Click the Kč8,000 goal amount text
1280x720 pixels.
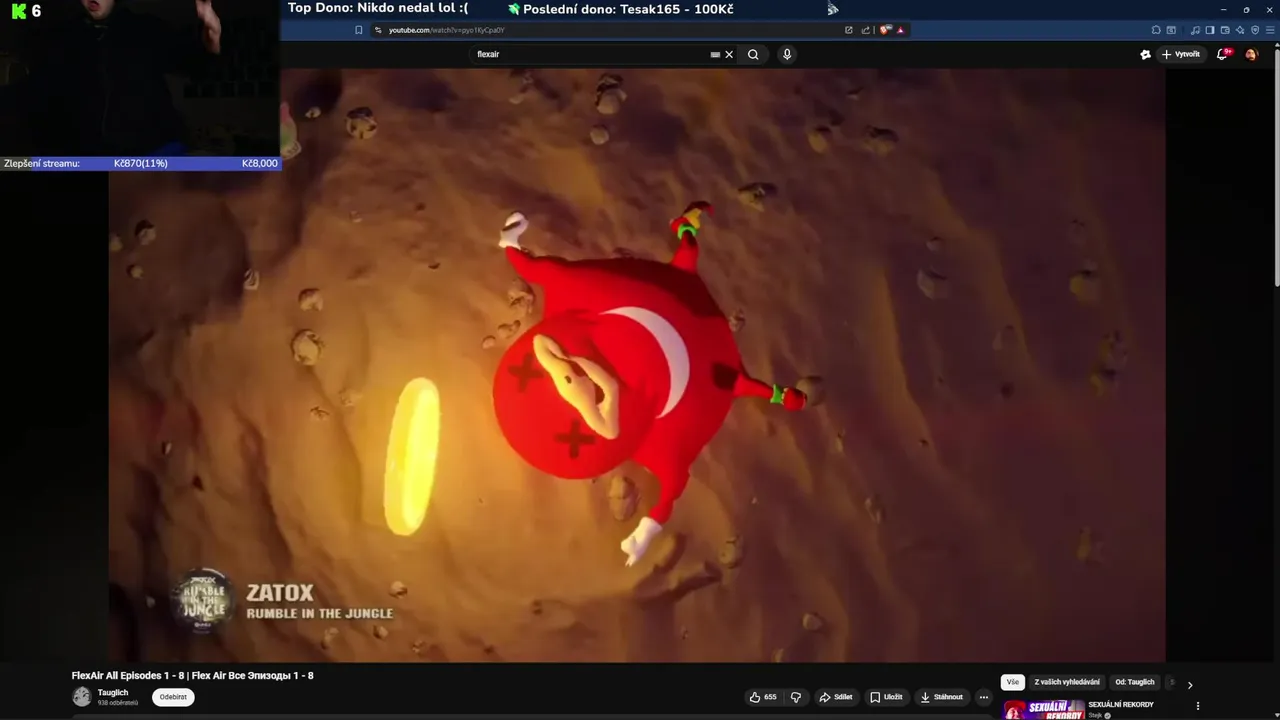tap(259, 163)
